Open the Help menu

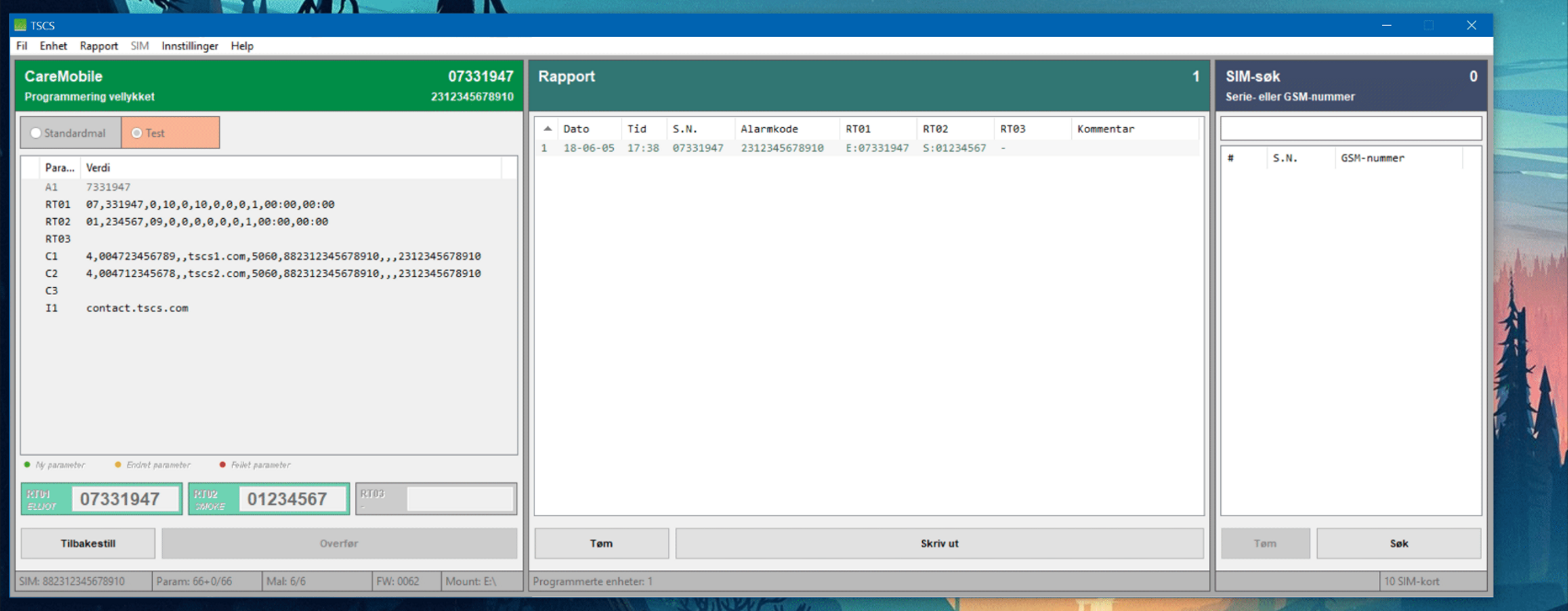pyautogui.click(x=241, y=46)
